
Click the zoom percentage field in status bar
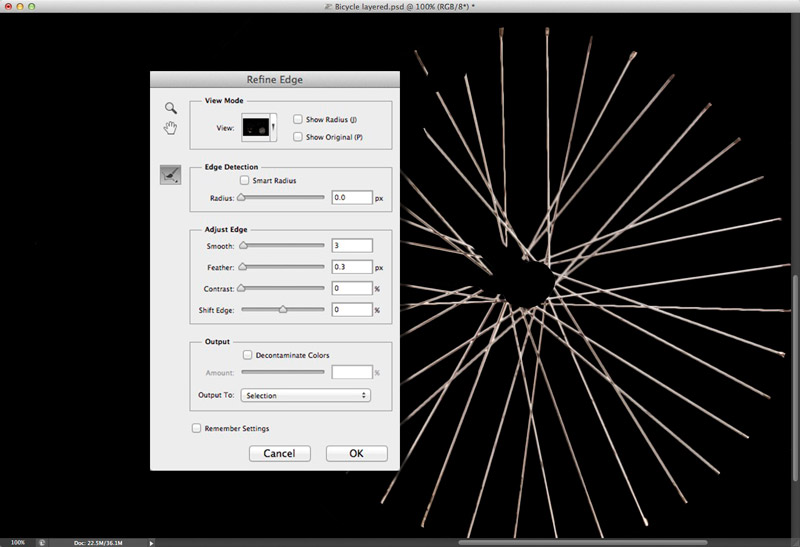click(17, 542)
